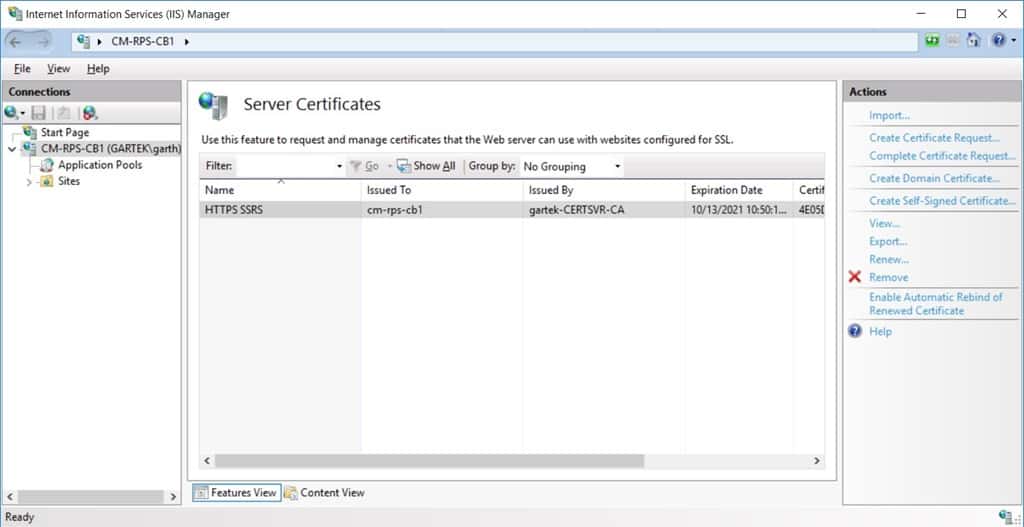Sort by the Issued To column header

coord(441,190)
